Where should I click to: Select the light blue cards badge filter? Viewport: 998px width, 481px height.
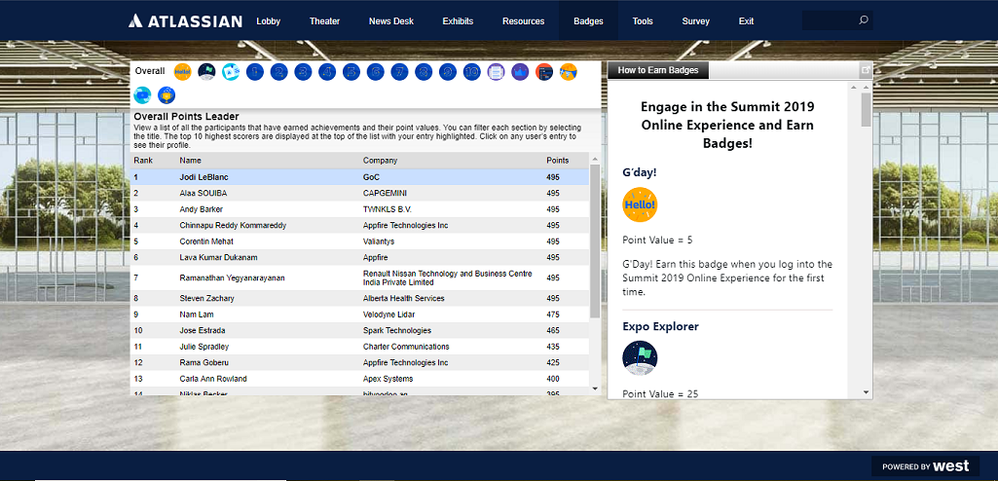coord(230,72)
